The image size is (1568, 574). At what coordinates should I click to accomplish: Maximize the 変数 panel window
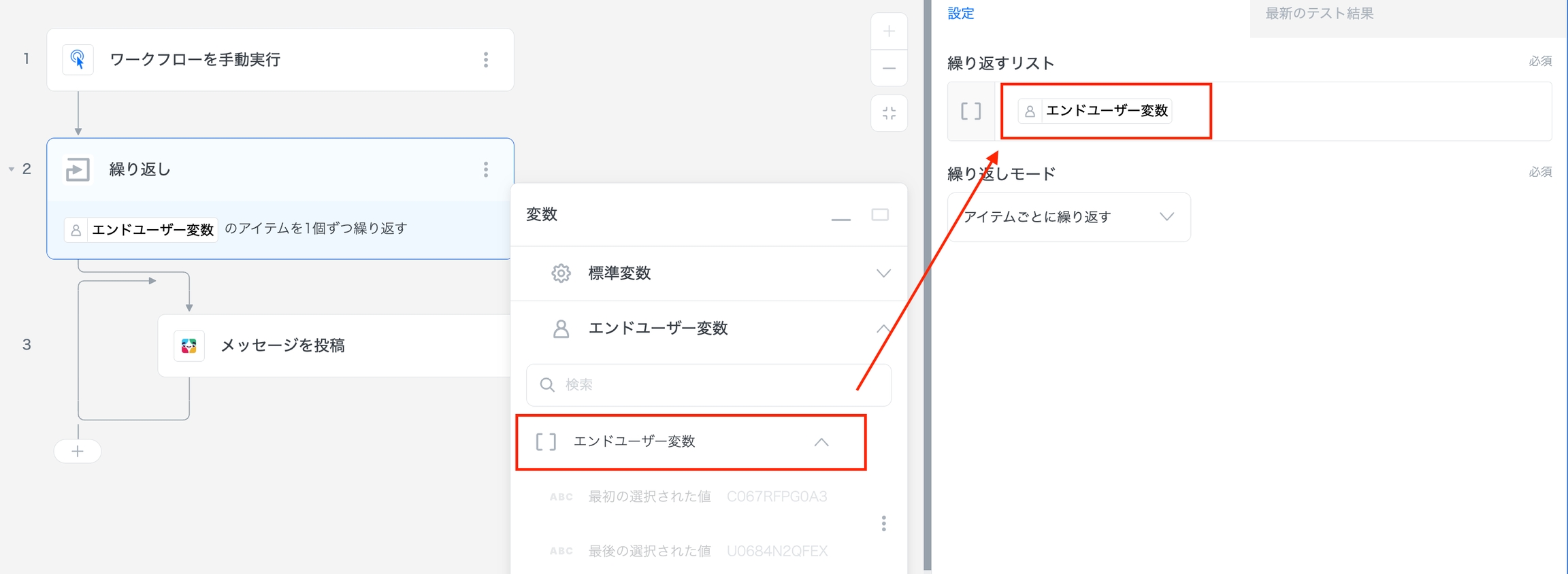[880, 215]
